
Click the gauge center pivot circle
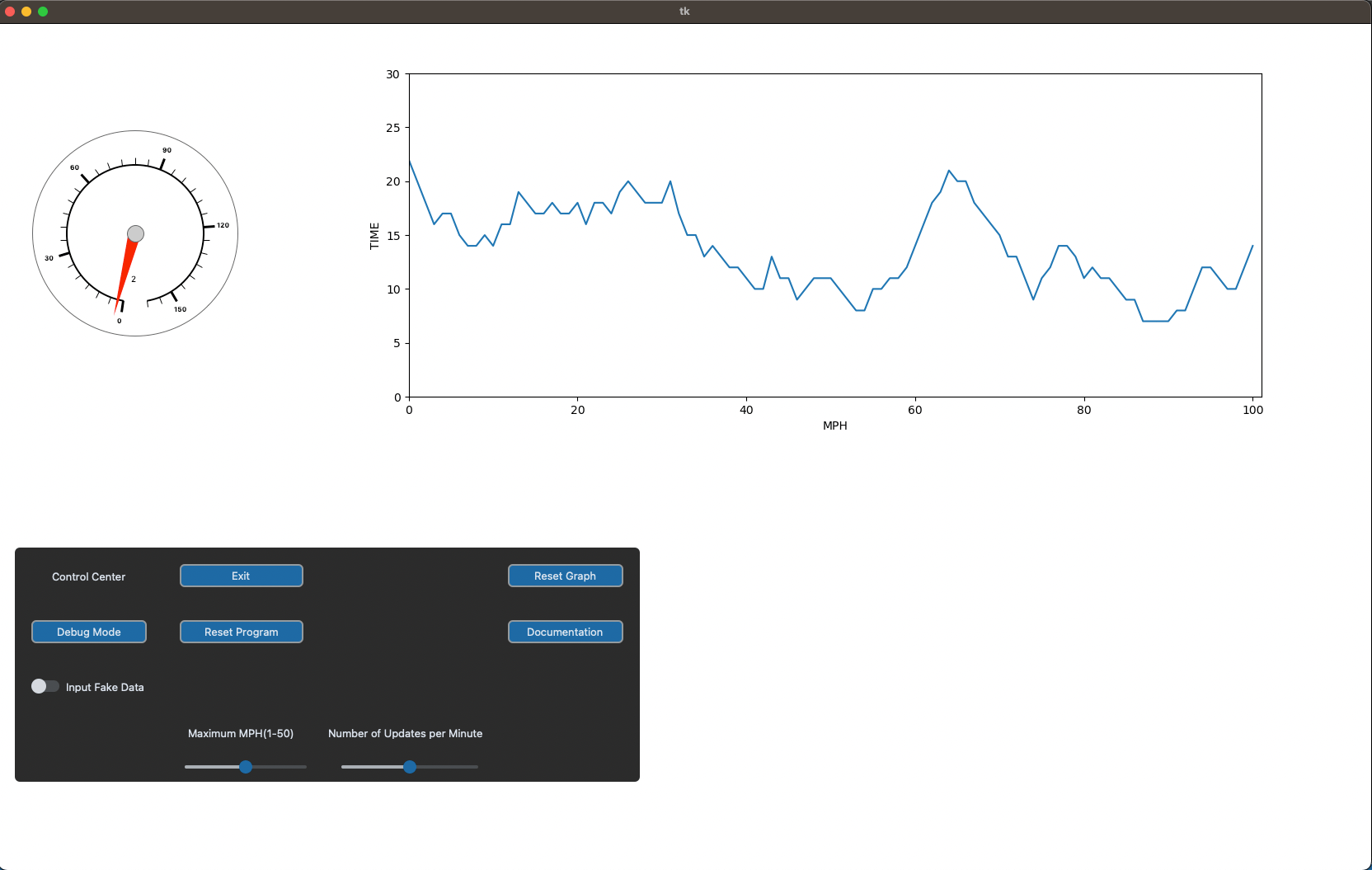click(x=135, y=233)
